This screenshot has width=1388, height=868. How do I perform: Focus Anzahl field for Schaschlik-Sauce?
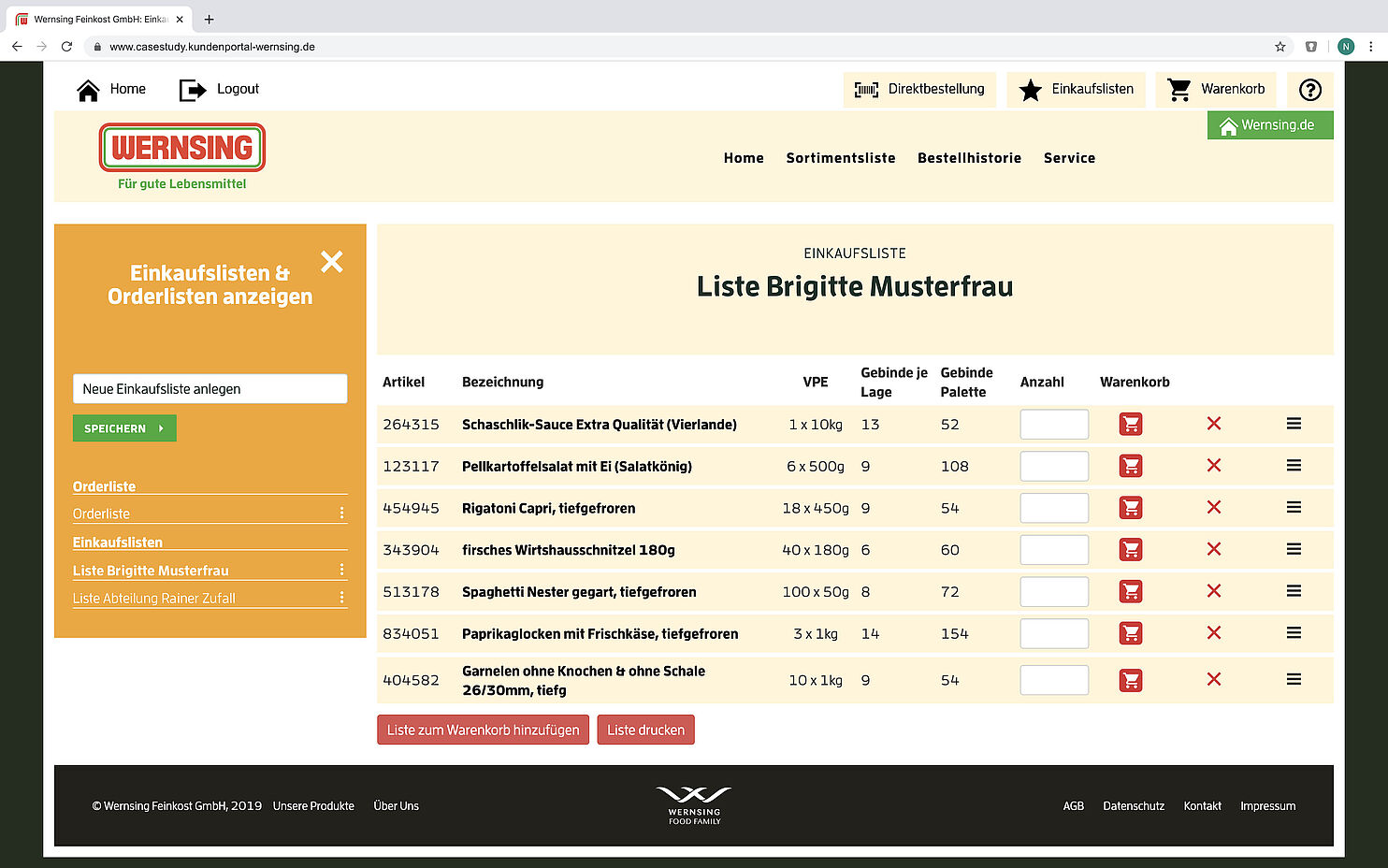[1054, 425]
